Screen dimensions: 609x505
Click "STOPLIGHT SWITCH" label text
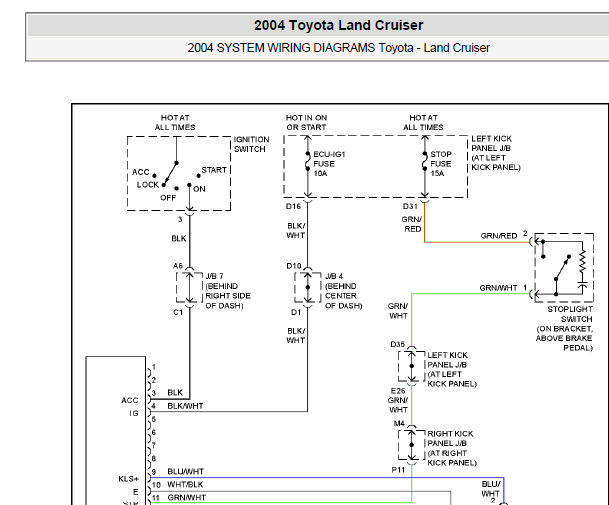pos(570,314)
